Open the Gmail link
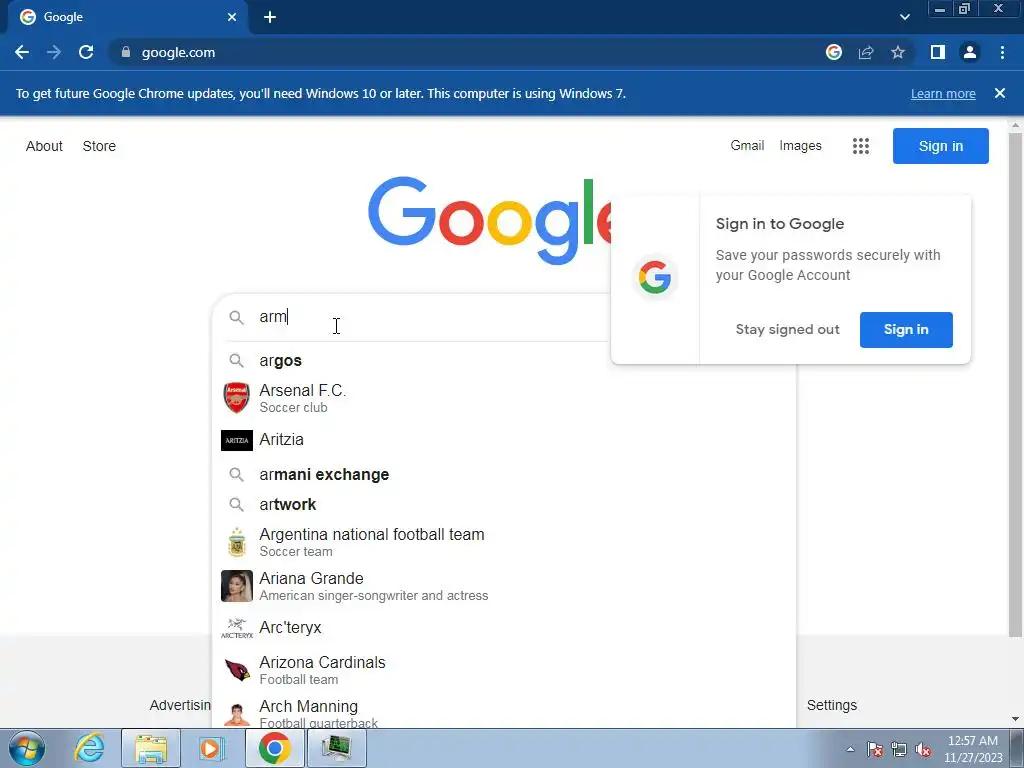 747,146
